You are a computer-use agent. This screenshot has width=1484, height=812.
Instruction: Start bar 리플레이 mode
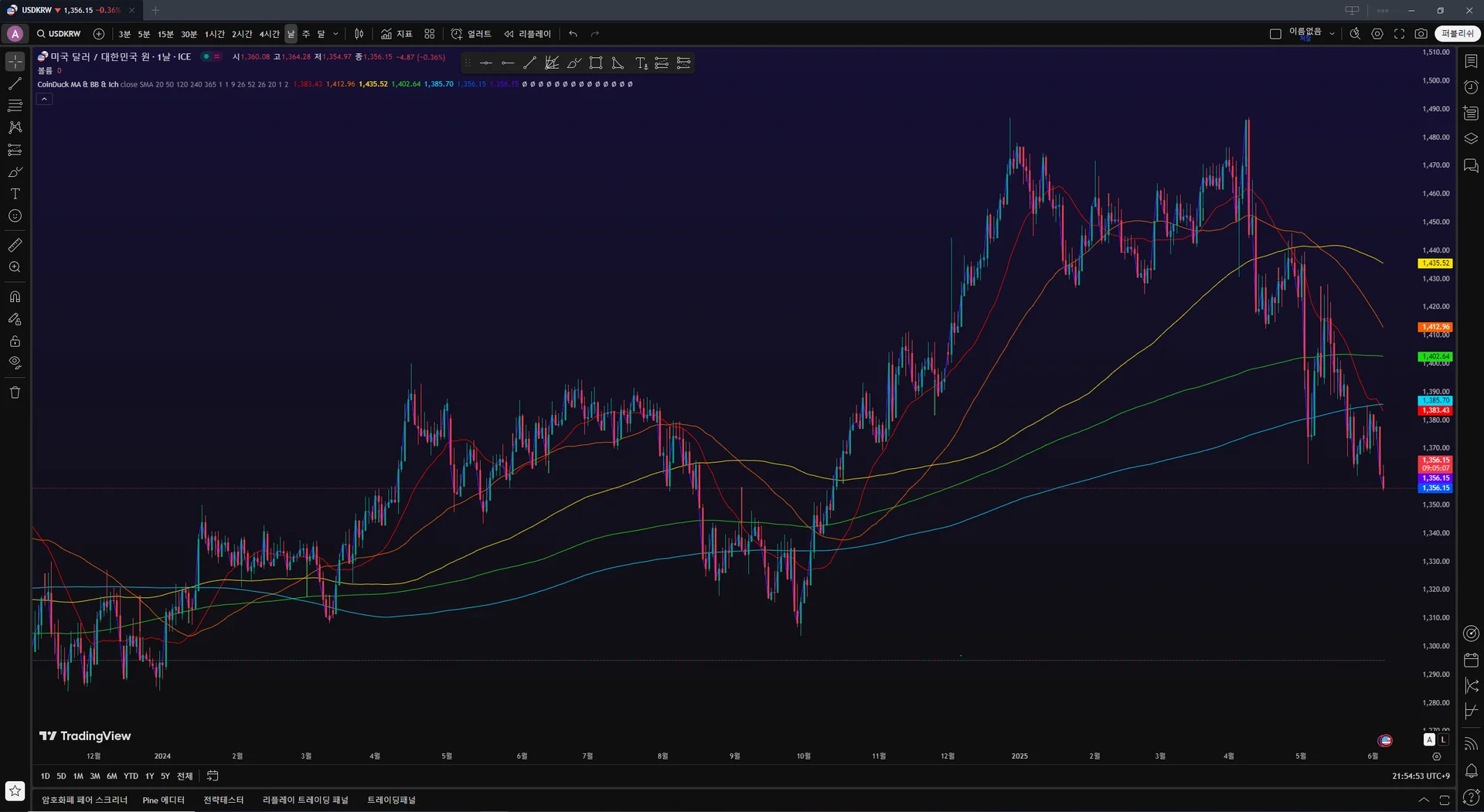[527, 34]
